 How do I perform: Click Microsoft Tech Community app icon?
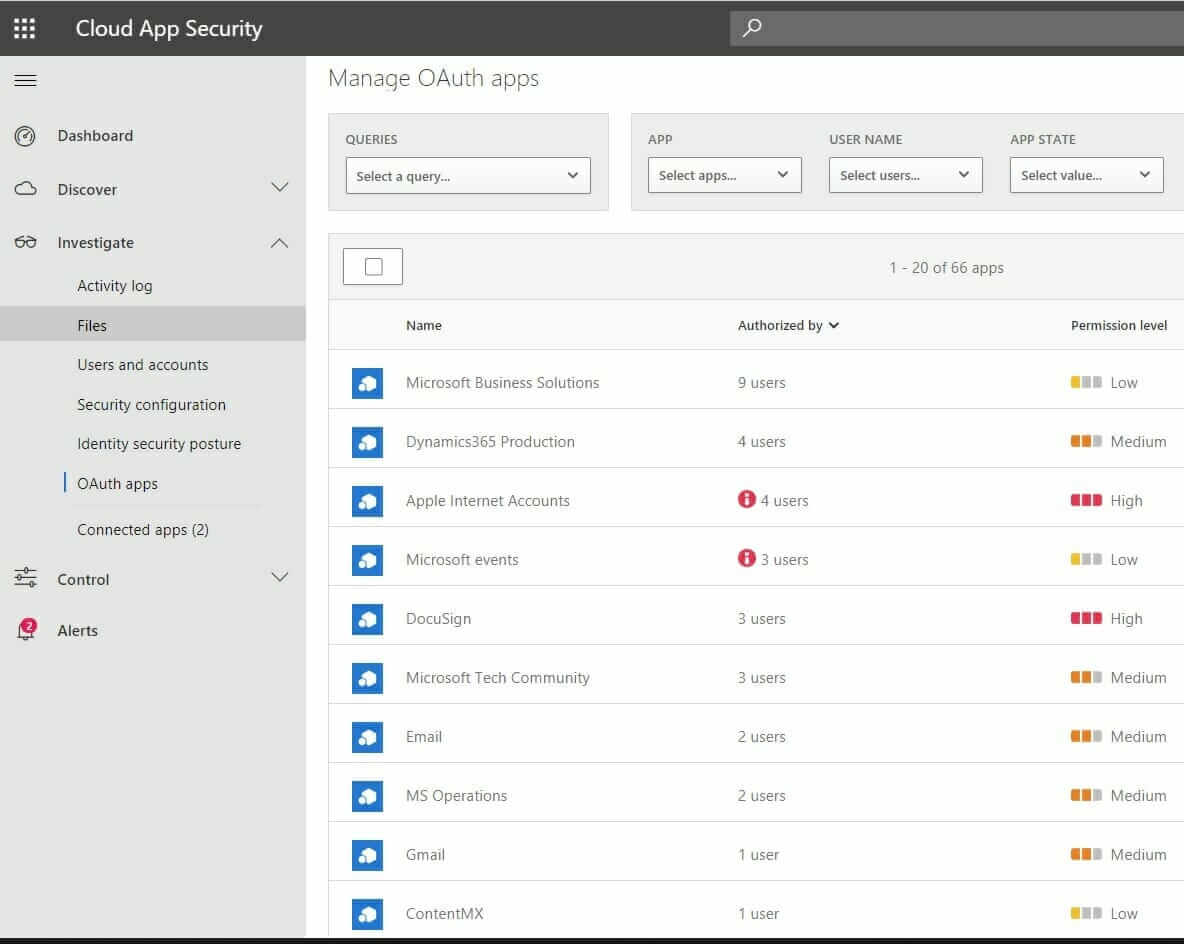(367, 677)
